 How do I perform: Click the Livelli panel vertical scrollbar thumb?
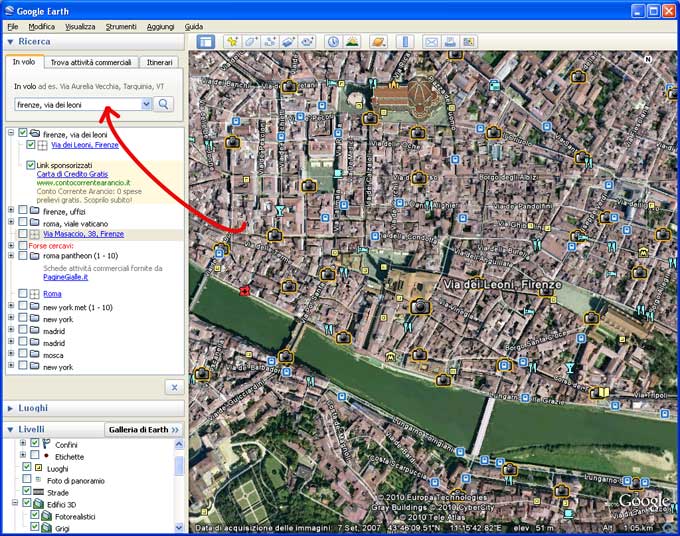[x=179, y=466]
